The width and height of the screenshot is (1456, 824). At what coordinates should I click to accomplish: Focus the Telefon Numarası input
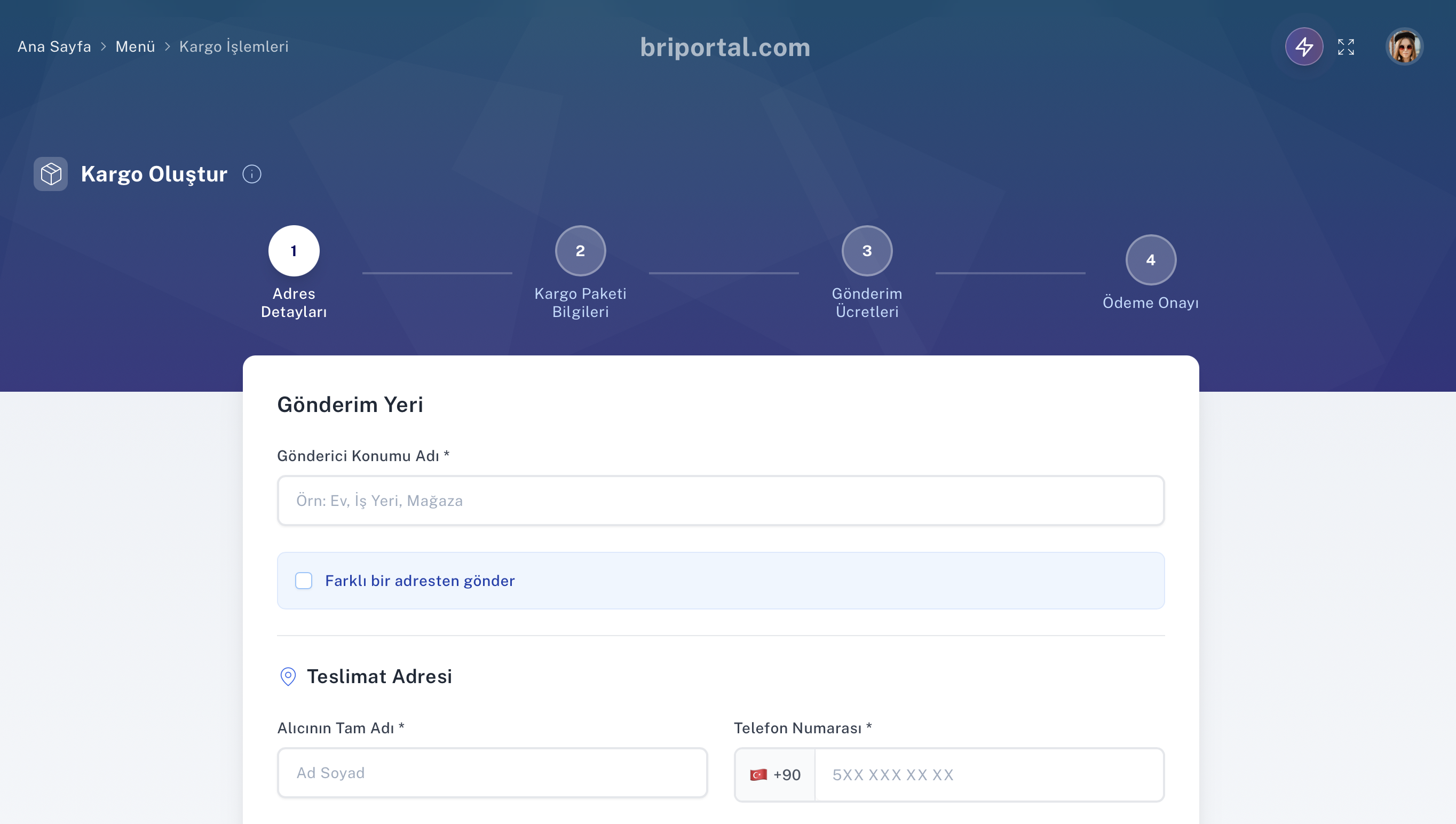[x=988, y=775]
